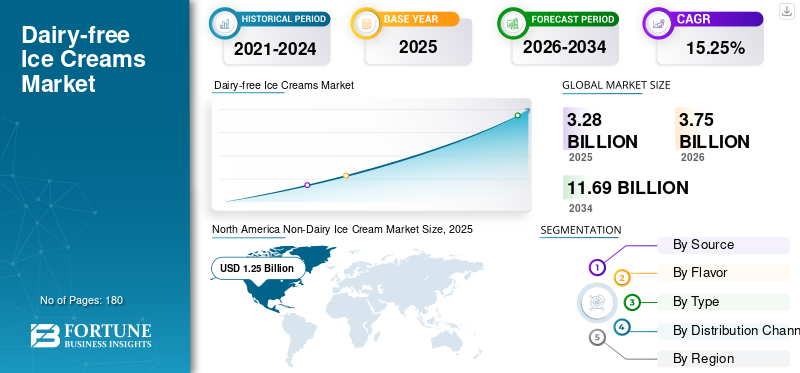Click the 11.69 Billion 2034 market figure
The image size is (800, 373).
628,188
